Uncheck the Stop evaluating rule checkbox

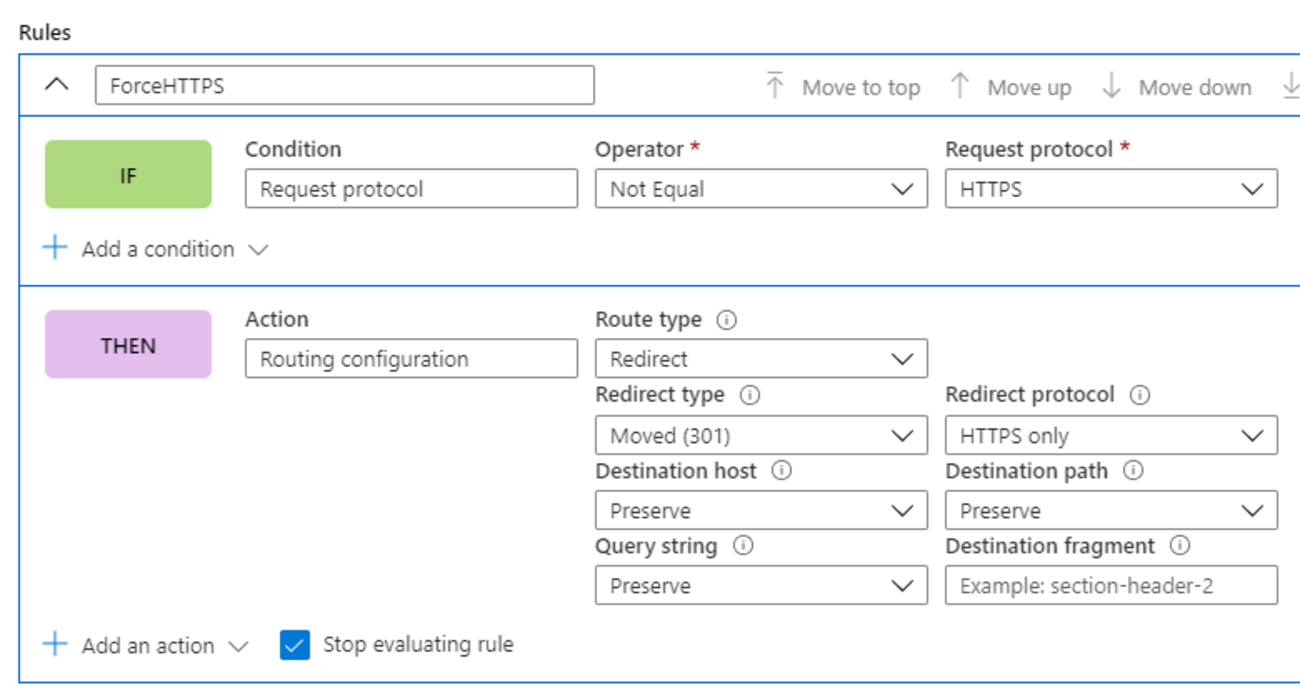click(x=296, y=645)
